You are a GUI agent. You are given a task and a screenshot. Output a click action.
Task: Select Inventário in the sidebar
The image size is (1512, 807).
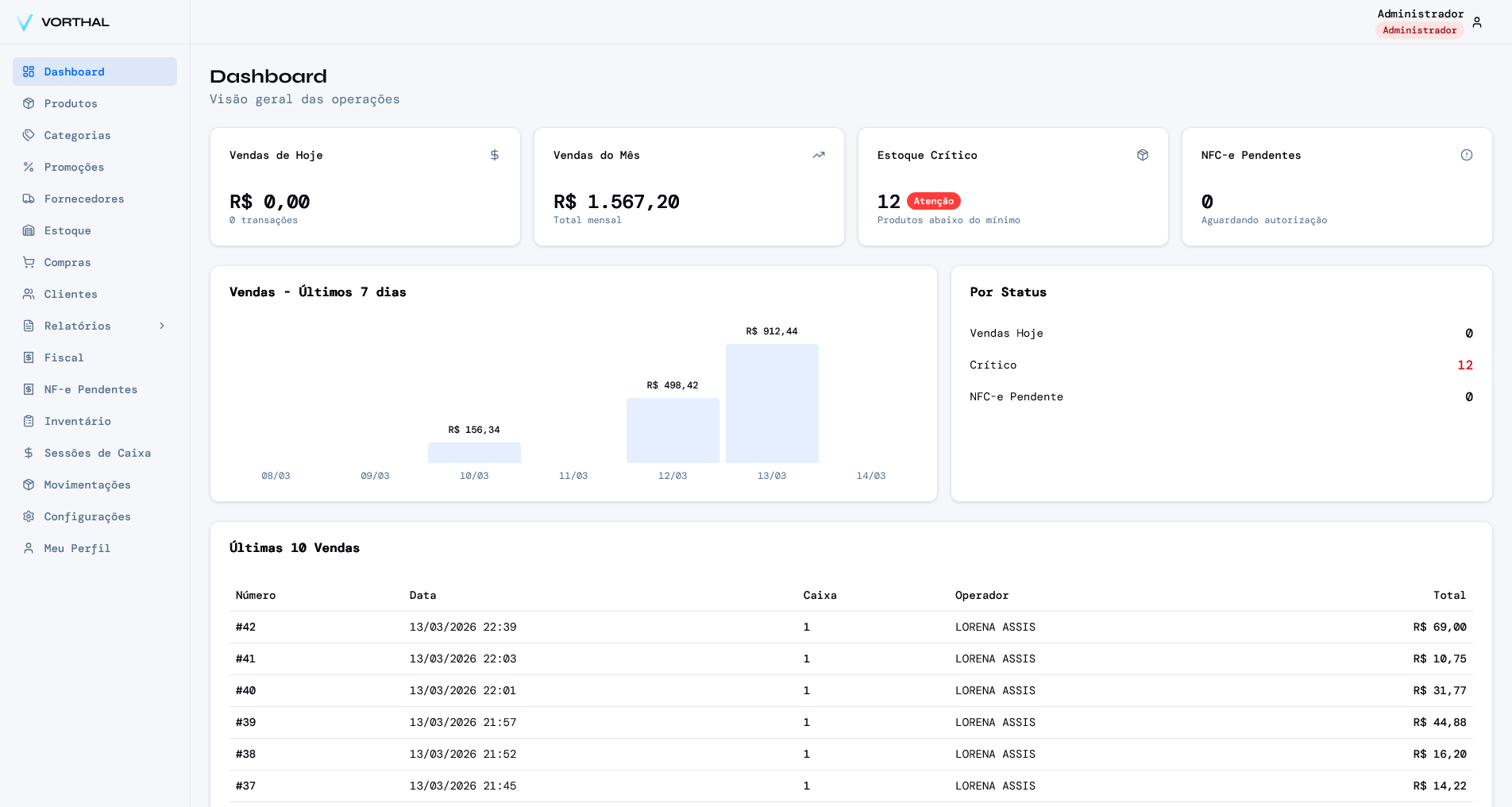pos(77,421)
